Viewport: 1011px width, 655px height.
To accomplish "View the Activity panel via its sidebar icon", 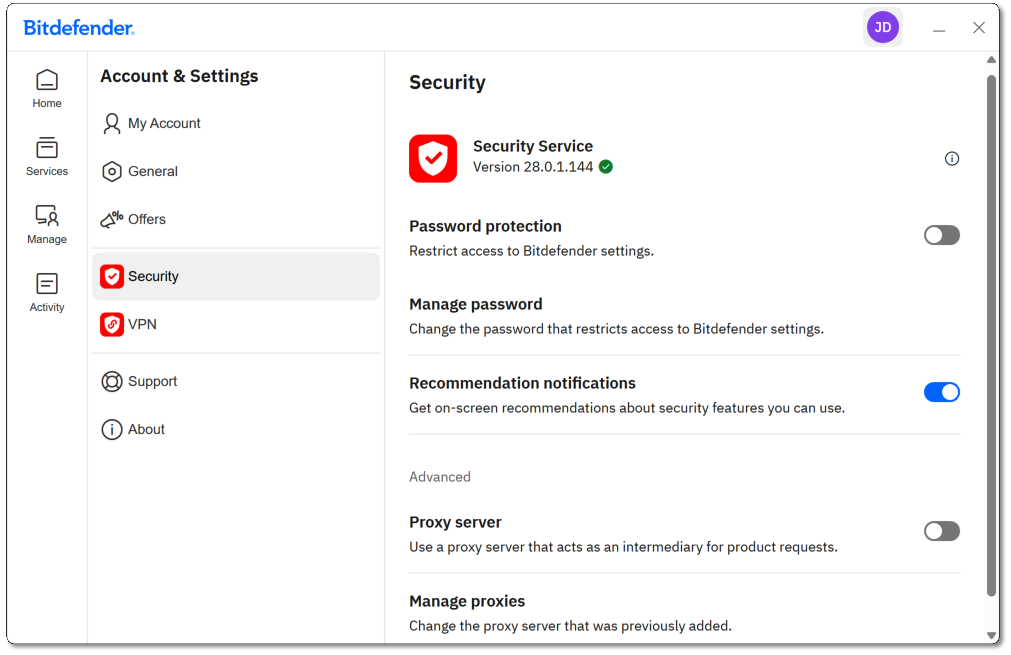I will pyautogui.click(x=46, y=290).
